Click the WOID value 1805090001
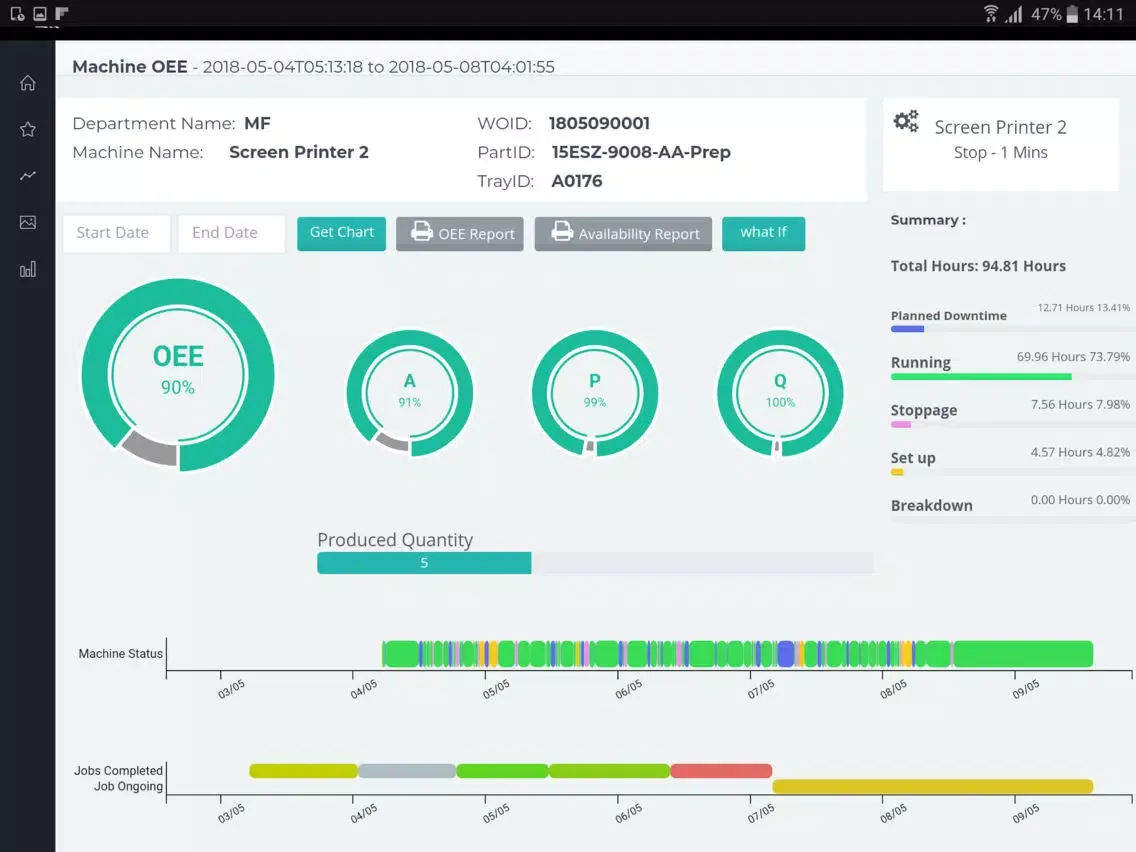1136x852 pixels. (x=599, y=123)
